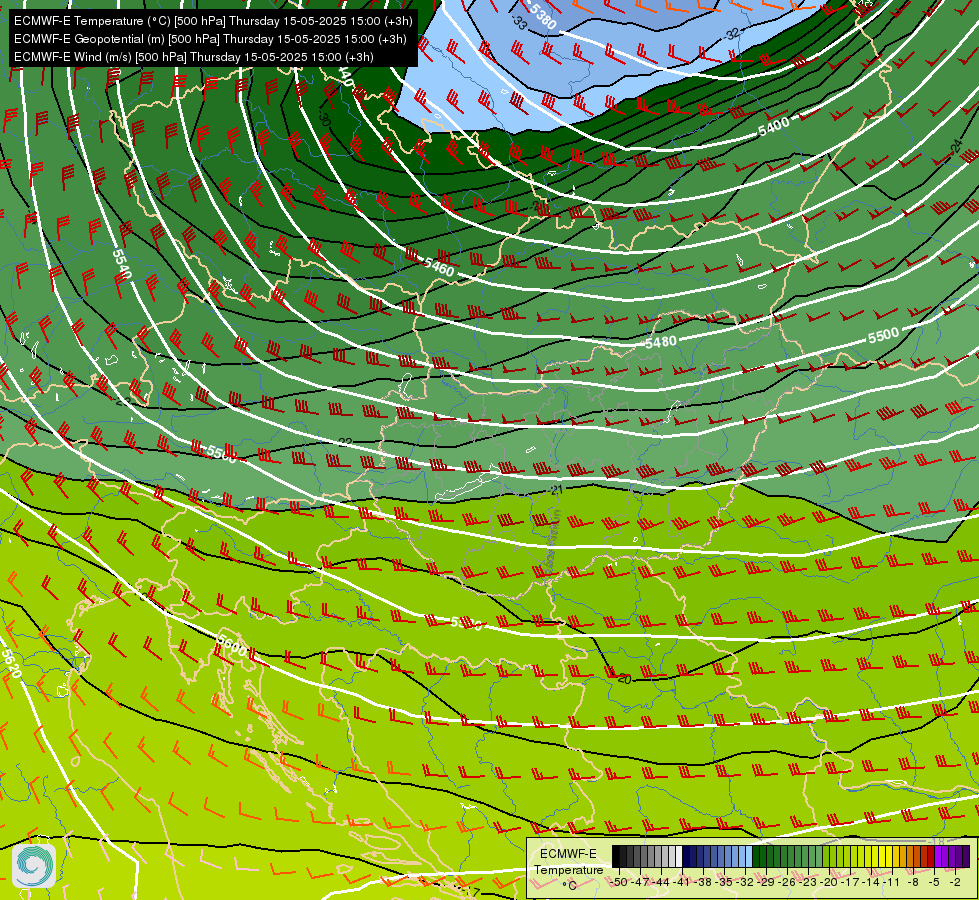Screen dimensions: 979x900
Task: Click the 5620 geopotential contour label
Action: 11,664
